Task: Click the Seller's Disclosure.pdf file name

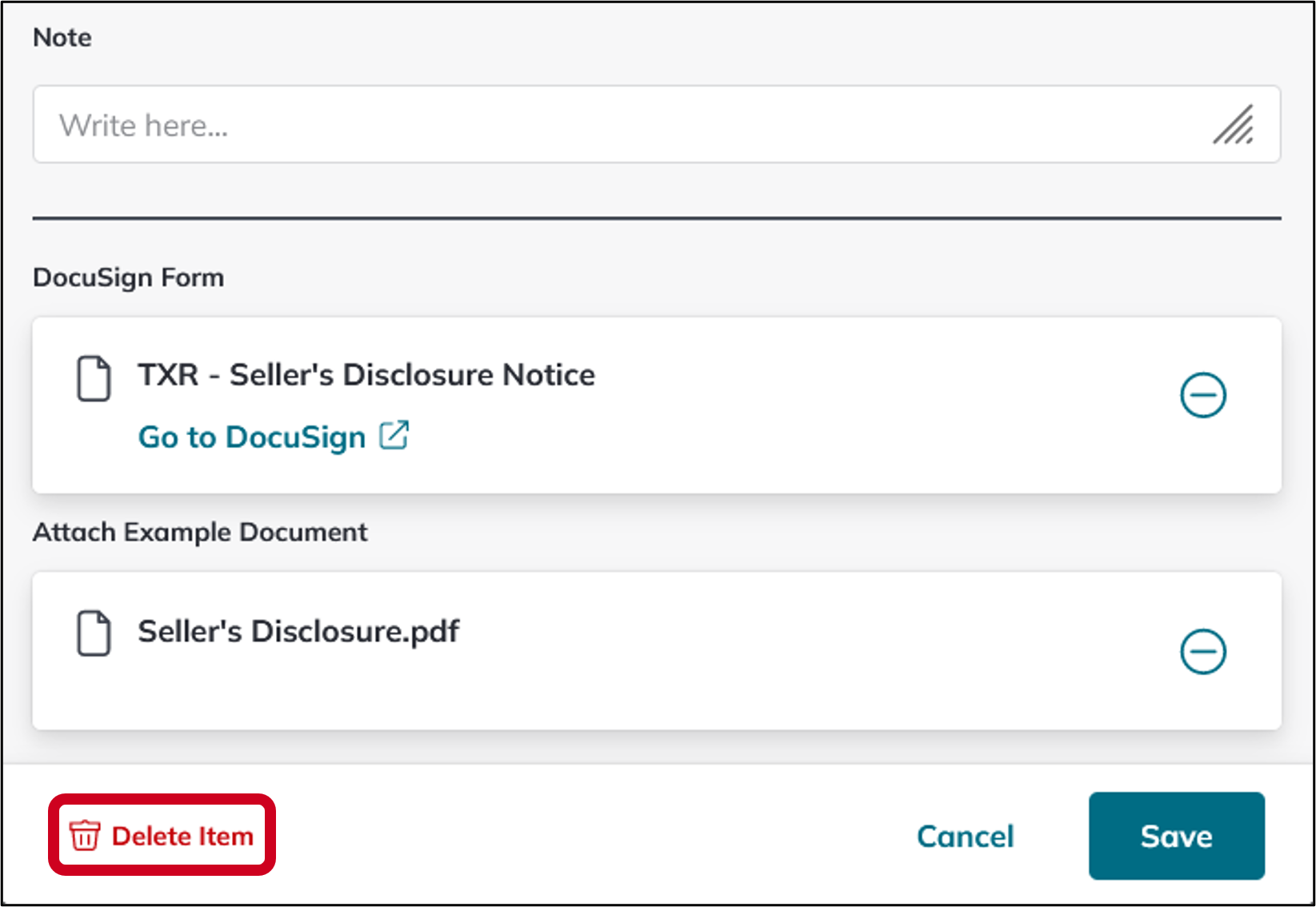Action: pyautogui.click(x=299, y=631)
